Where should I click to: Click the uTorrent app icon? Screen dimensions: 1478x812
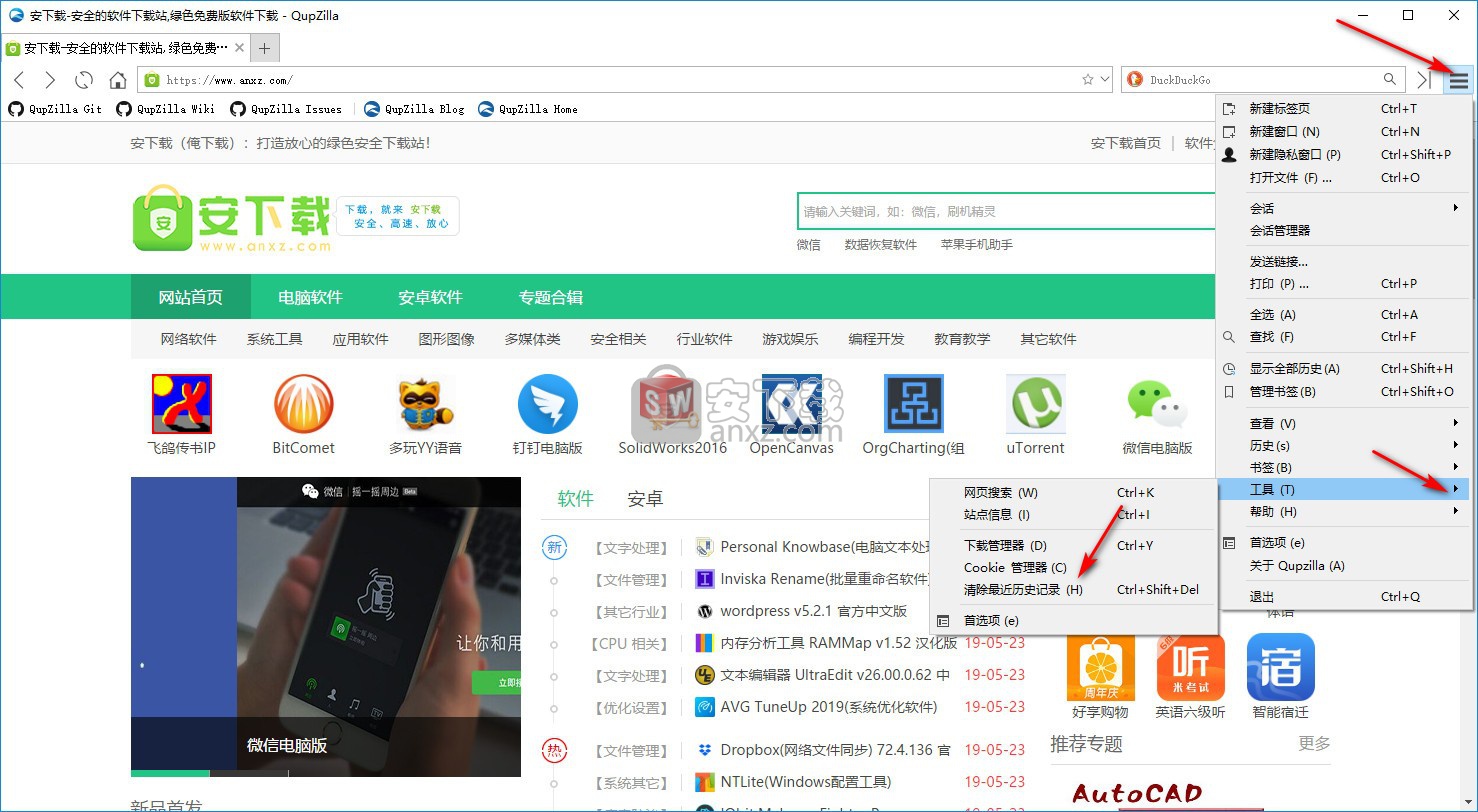[1035, 404]
